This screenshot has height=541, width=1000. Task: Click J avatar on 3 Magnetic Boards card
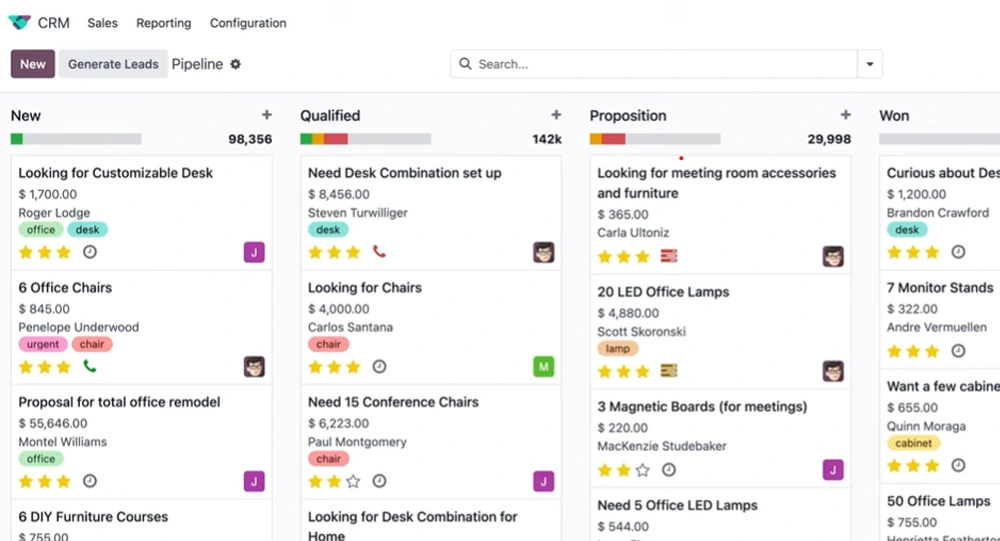coord(833,470)
